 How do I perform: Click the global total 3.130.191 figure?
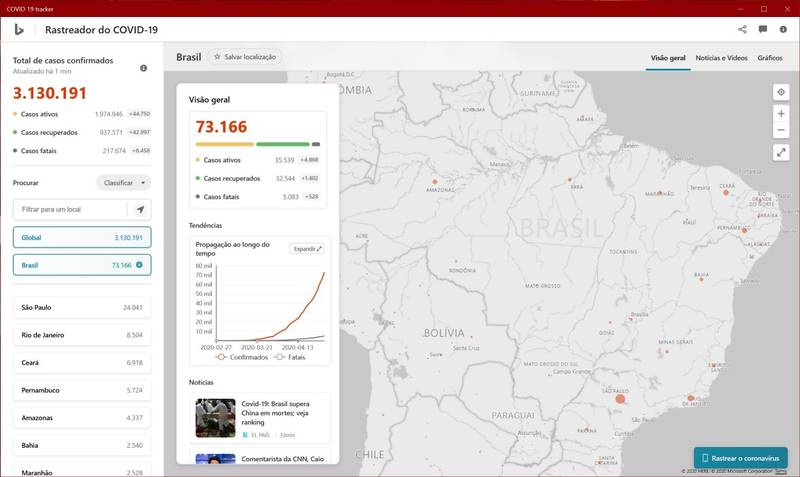click(49, 93)
